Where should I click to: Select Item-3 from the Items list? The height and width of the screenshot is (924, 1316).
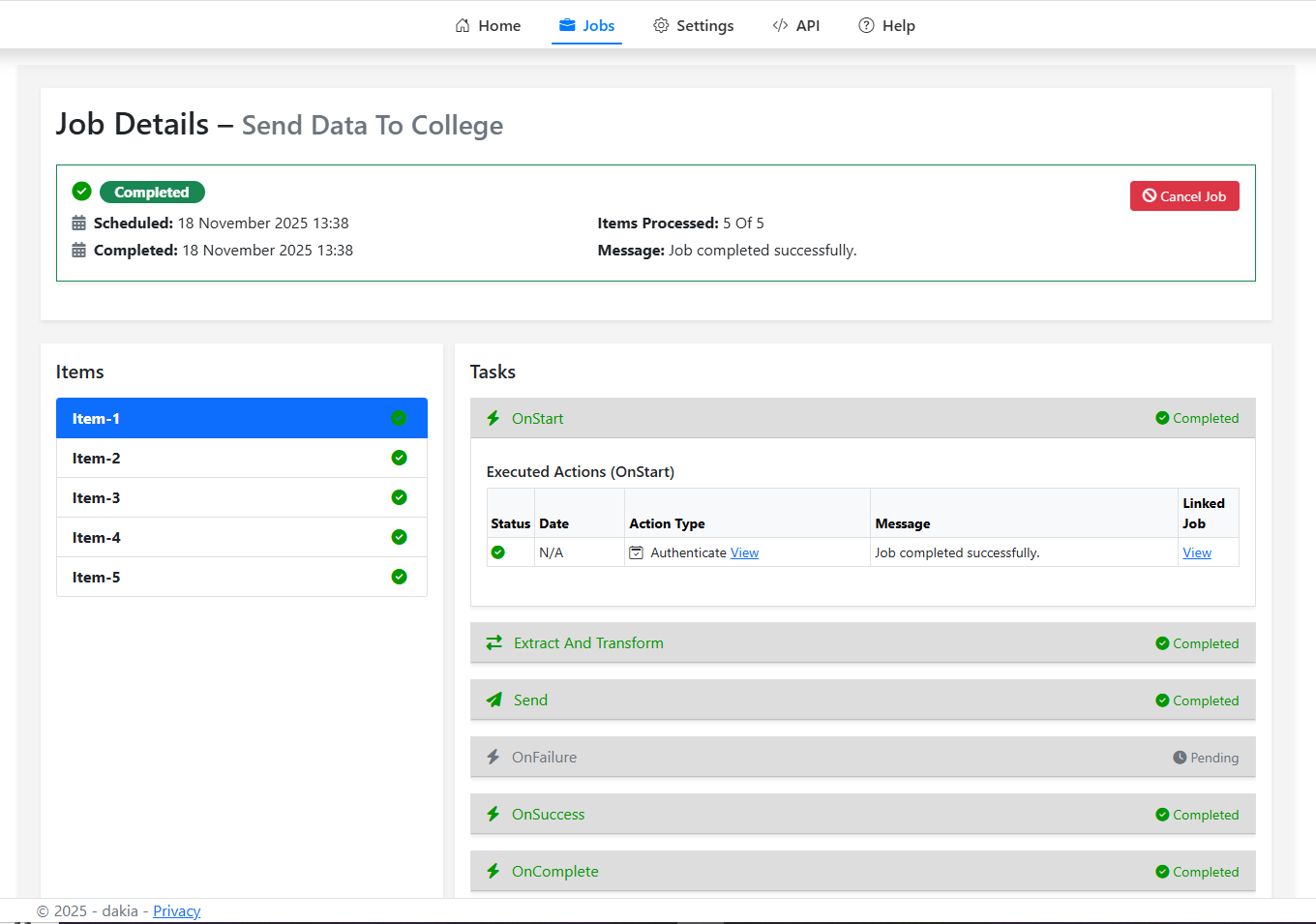point(241,497)
